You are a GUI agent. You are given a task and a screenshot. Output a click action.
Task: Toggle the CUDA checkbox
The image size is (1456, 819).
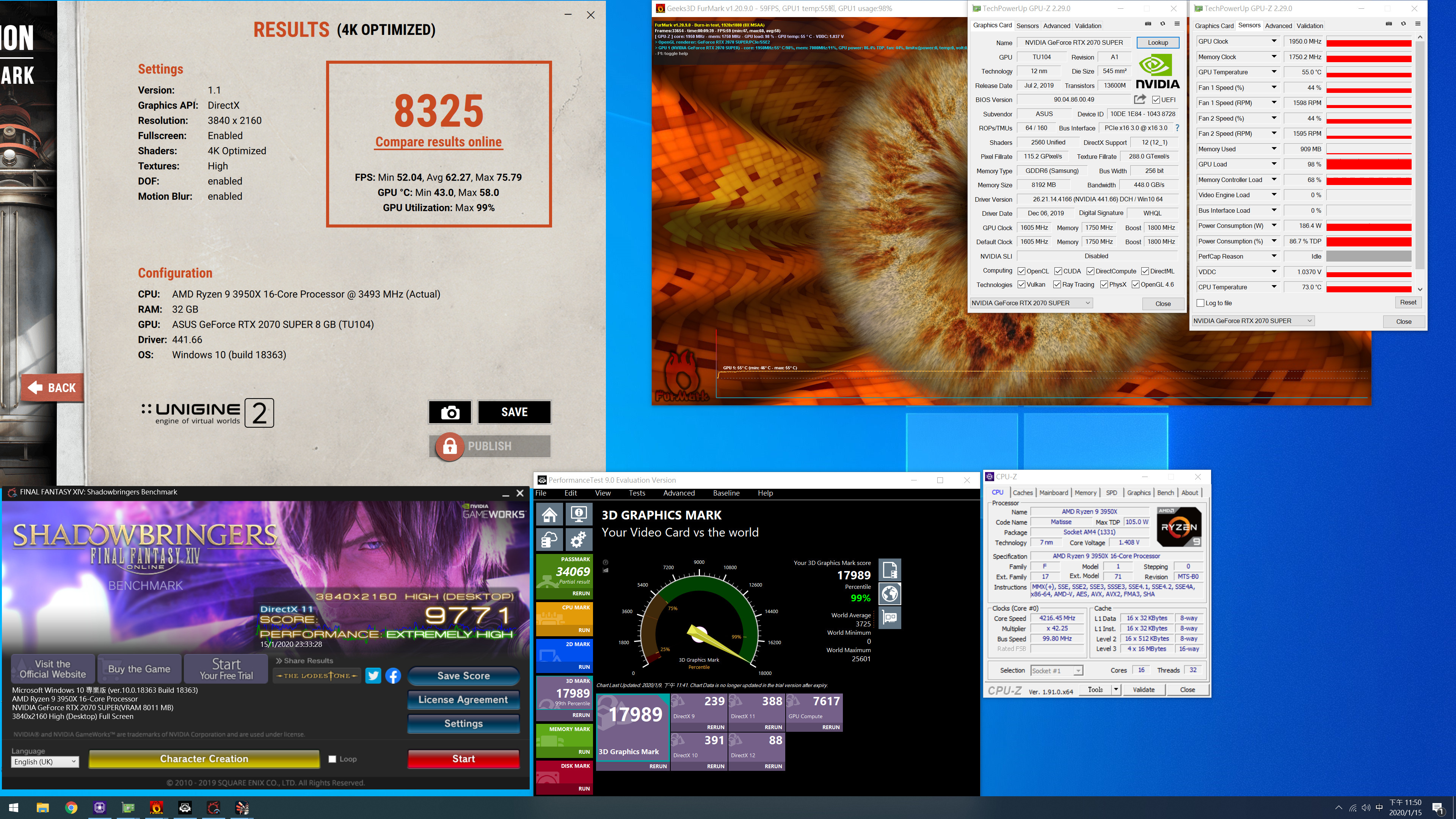1058,271
